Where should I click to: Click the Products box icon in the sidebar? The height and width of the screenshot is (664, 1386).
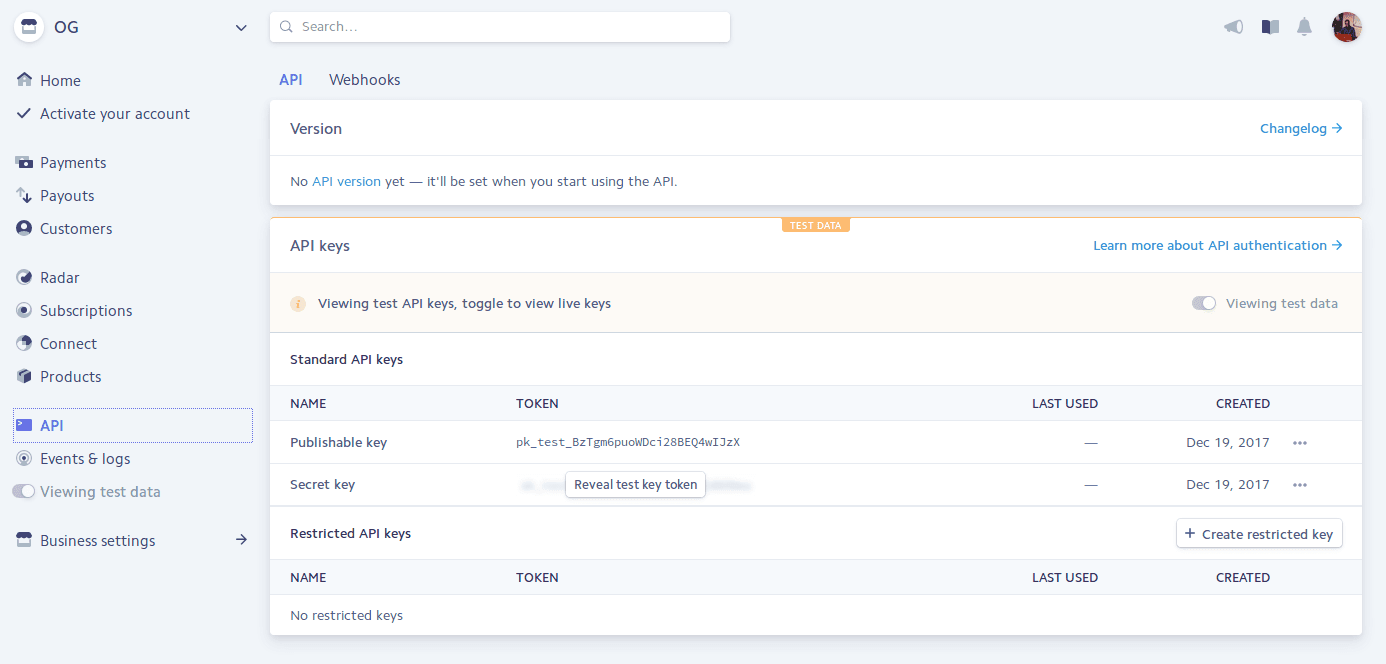coord(24,376)
